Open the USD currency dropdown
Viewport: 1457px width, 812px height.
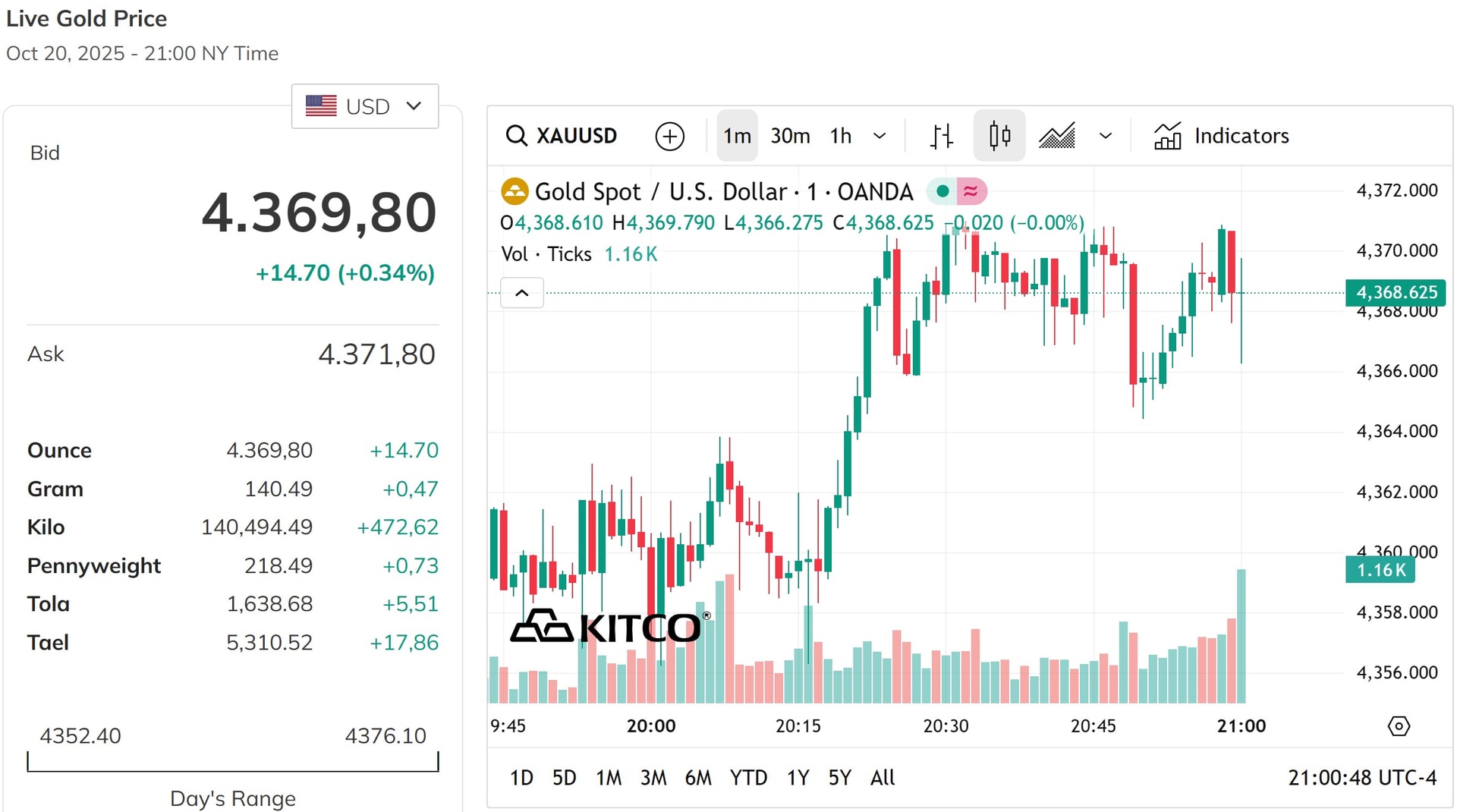point(365,106)
